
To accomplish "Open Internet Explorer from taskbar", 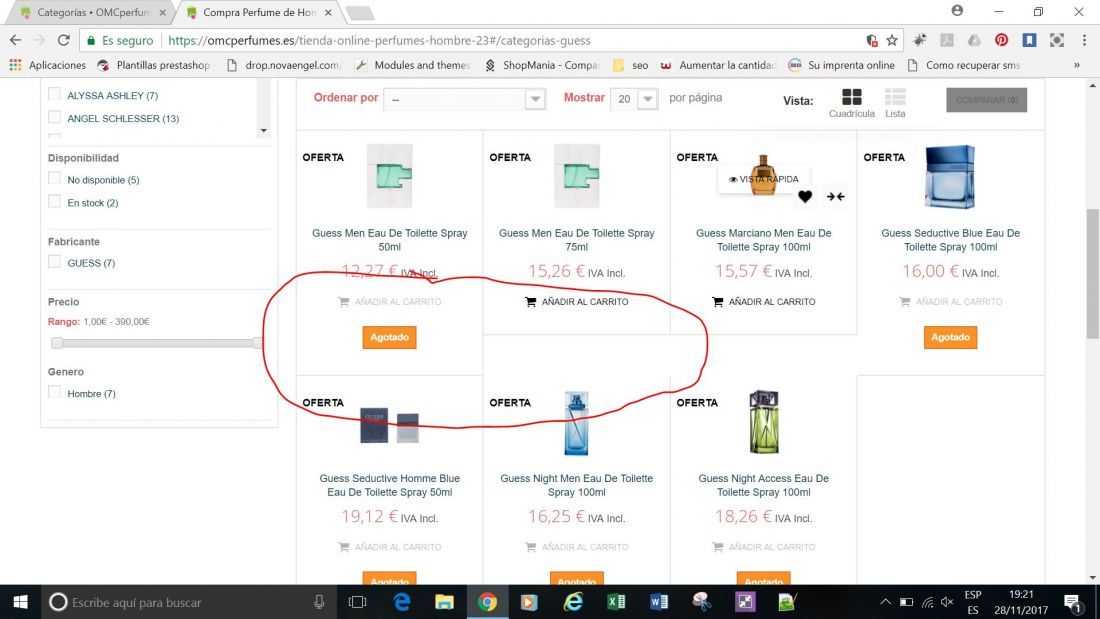I will (573, 602).
